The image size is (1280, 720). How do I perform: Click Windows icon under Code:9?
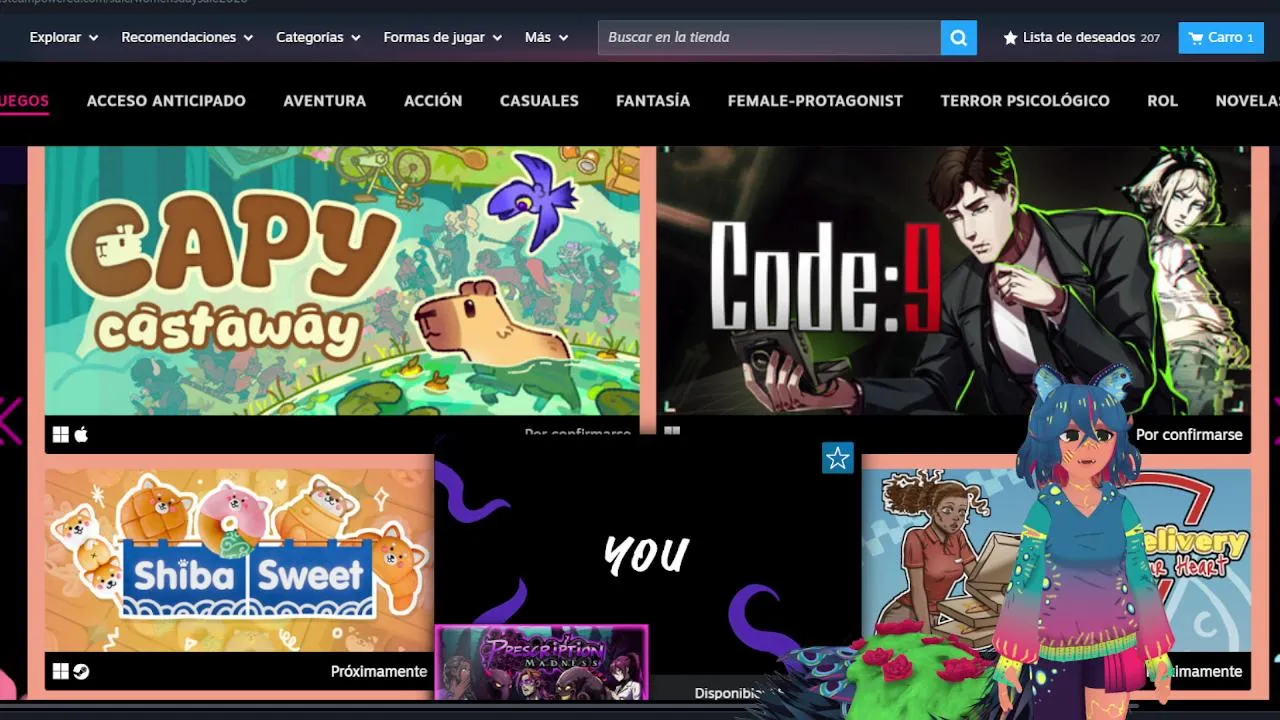click(x=672, y=432)
